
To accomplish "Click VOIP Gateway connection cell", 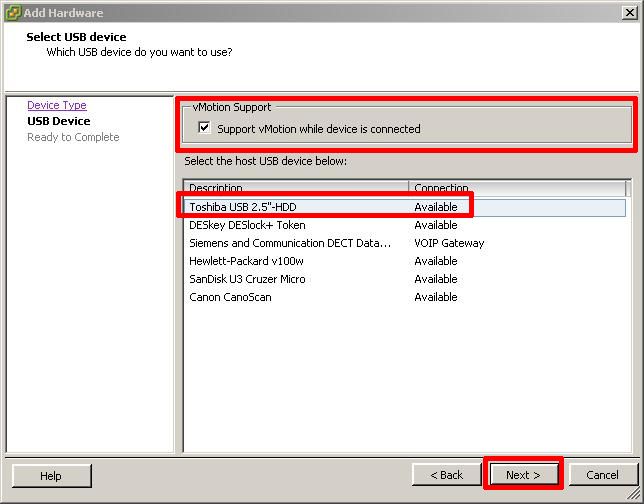I will click(x=449, y=243).
